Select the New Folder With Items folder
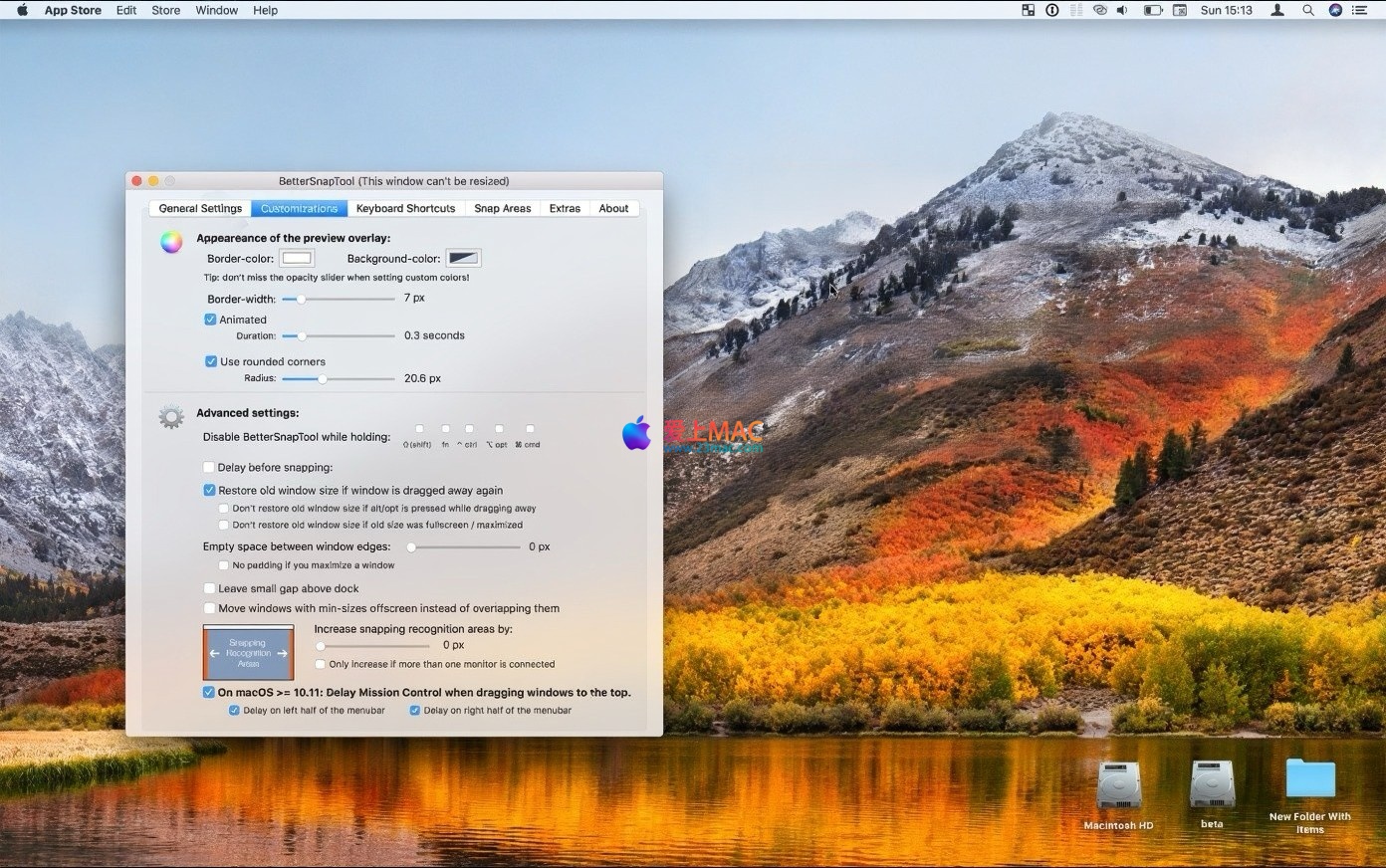The width and height of the screenshot is (1386, 868). 1309,779
